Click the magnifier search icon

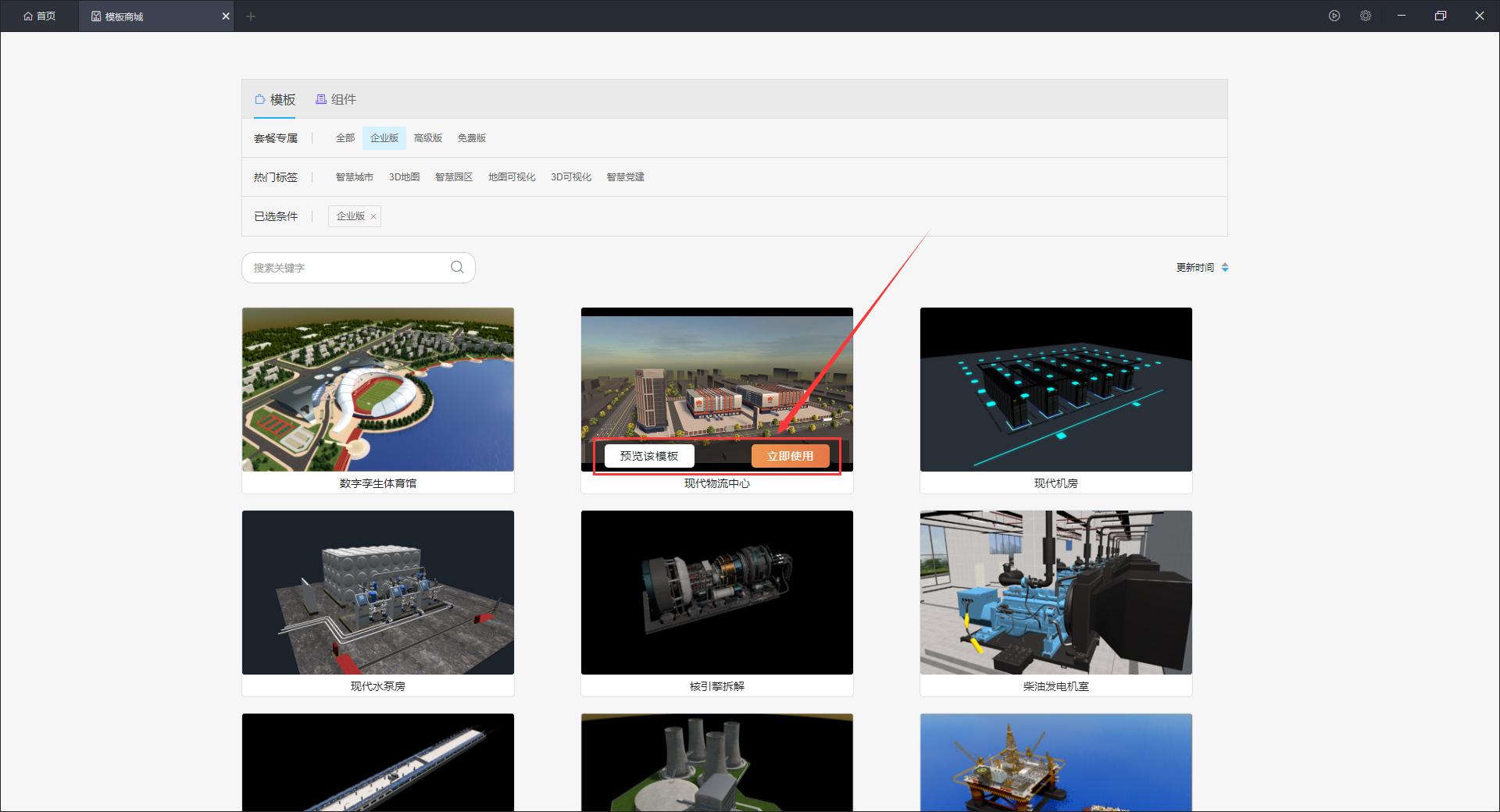[457, 267]
